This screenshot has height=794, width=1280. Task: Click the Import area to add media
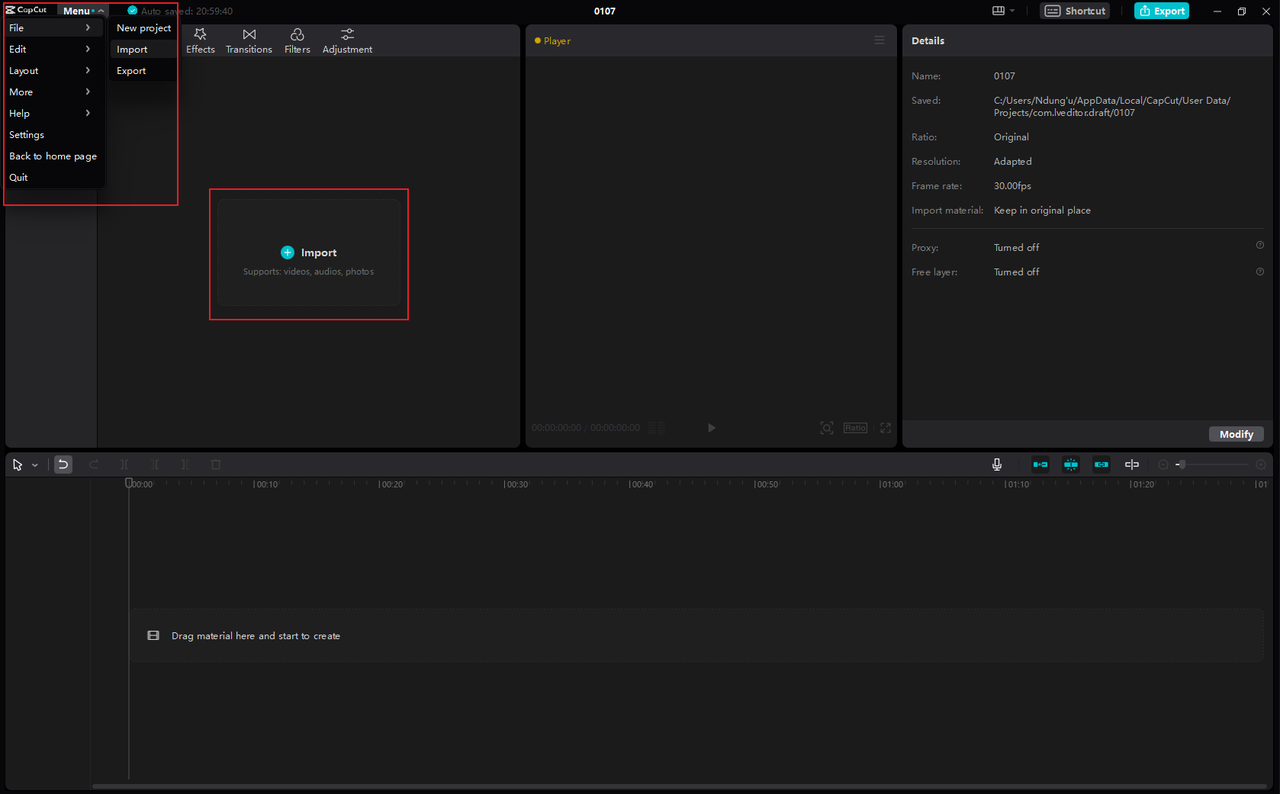pyautogui.click(x=308, y=254)
